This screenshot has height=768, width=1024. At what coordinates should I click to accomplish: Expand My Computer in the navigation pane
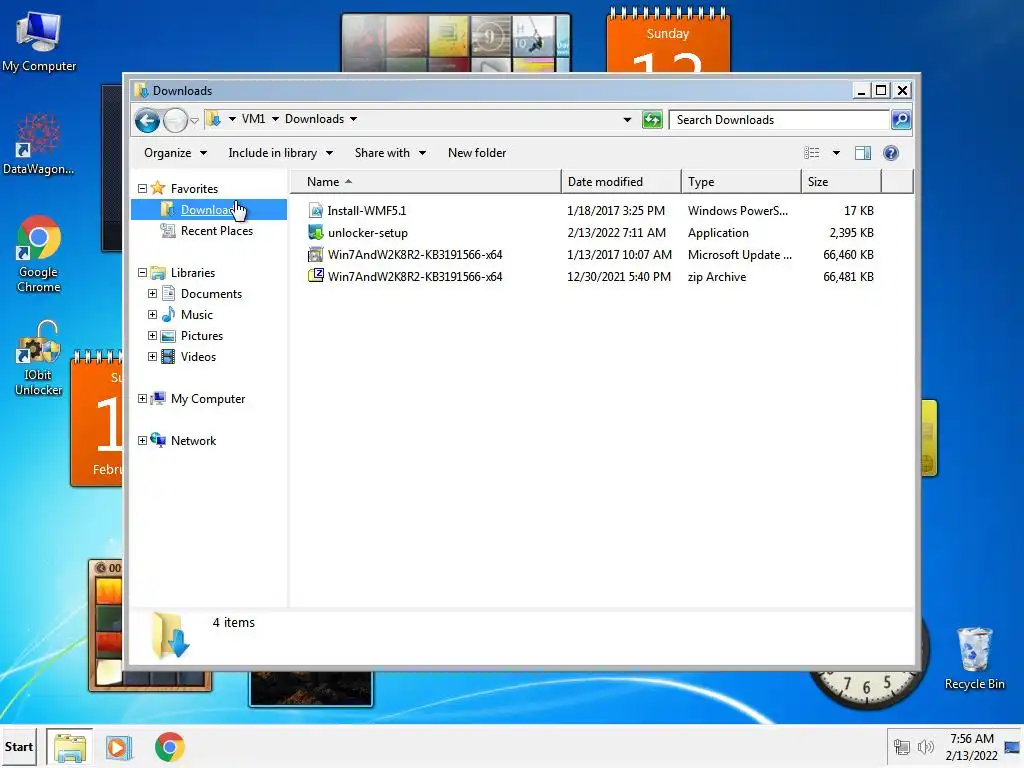click(x=142, y=398)
